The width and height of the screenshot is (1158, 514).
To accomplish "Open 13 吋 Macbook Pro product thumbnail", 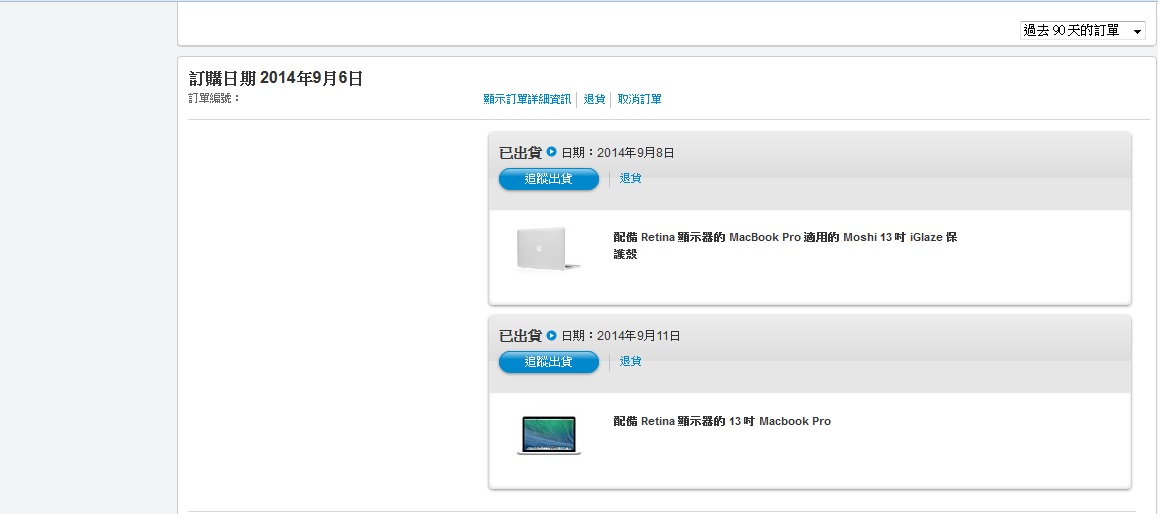I will (548, 434).
